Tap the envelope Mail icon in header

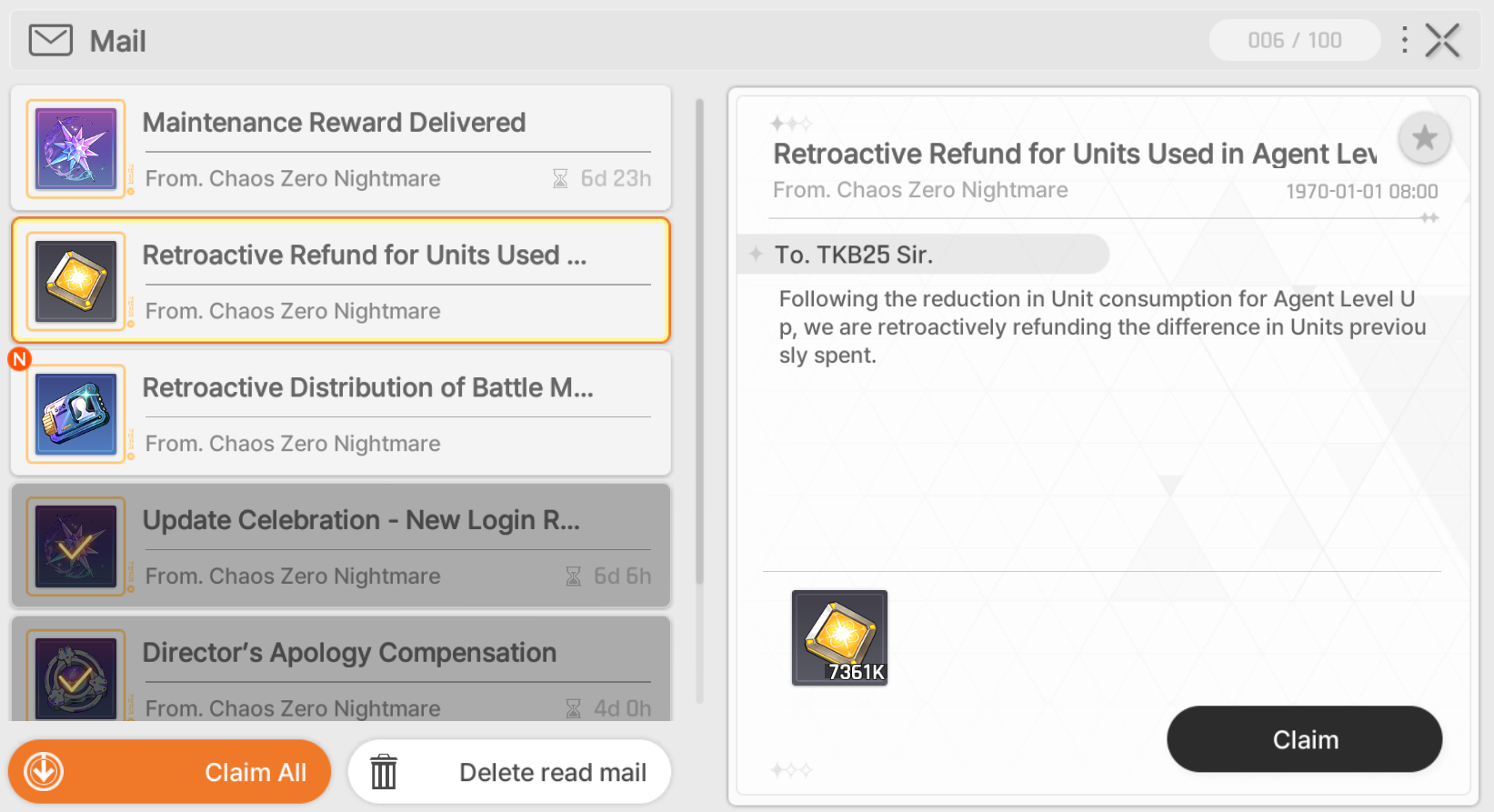click(51, 41)
